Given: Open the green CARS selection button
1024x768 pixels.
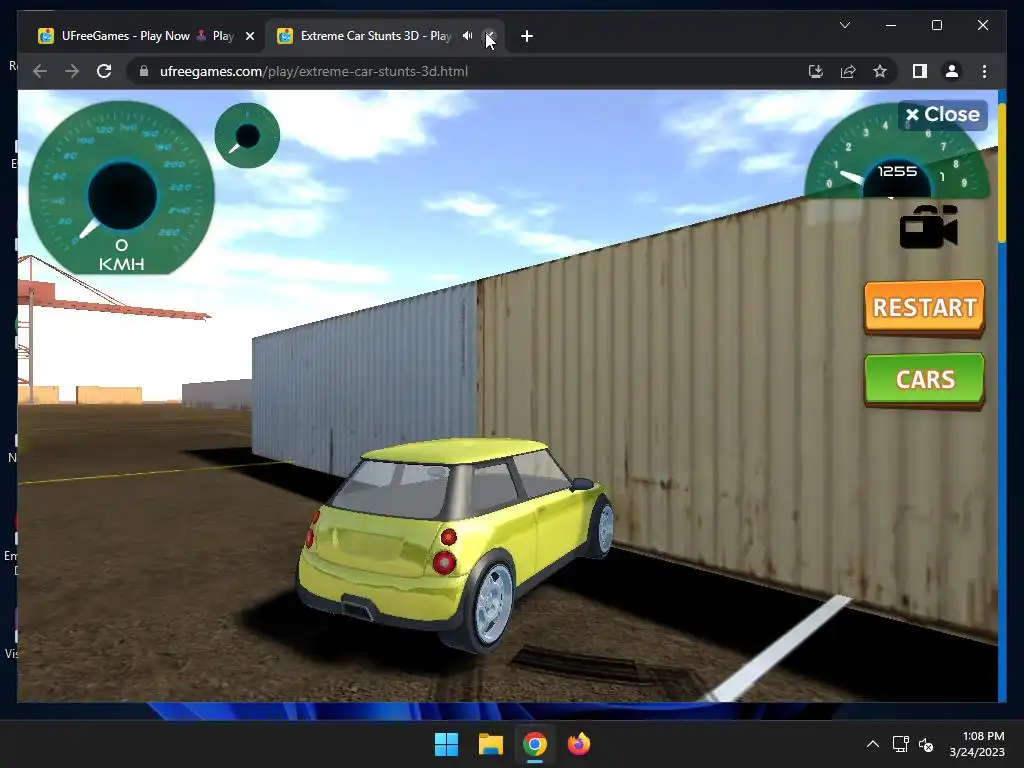Looking at the screenshot, I should tap(924, 379).
